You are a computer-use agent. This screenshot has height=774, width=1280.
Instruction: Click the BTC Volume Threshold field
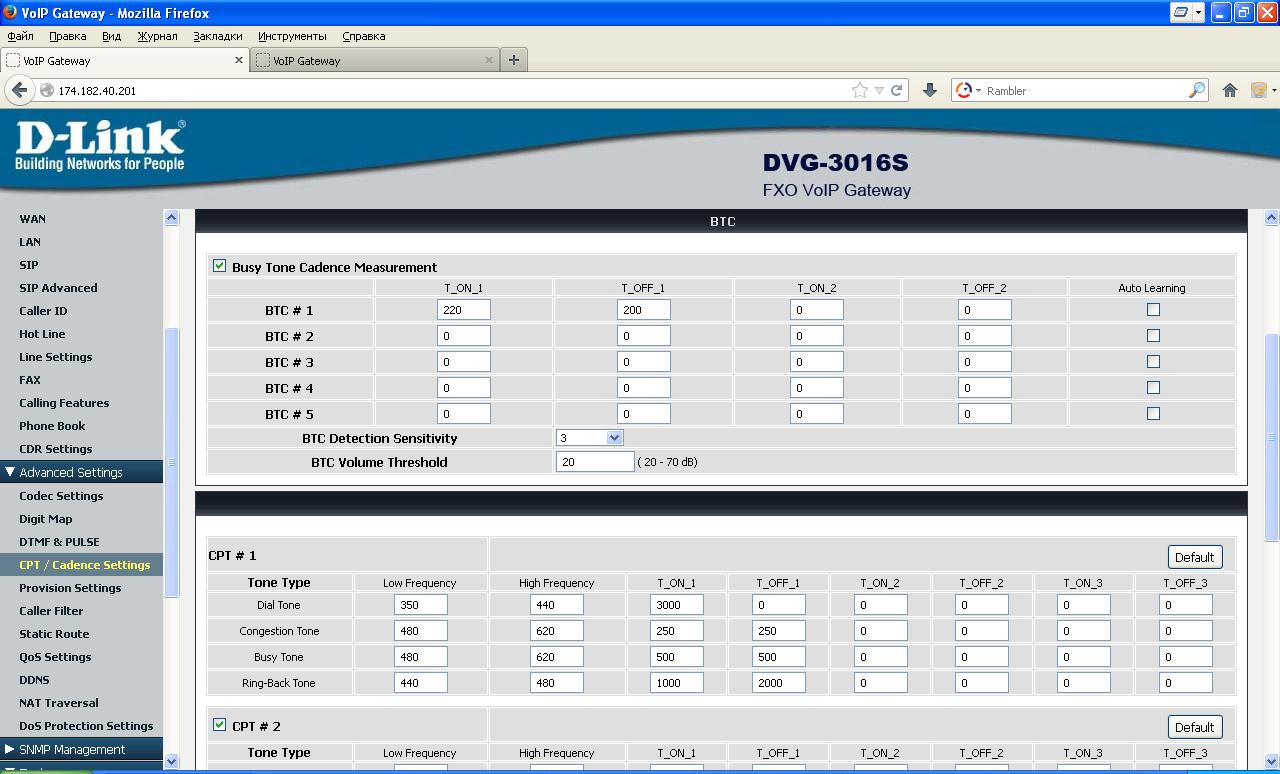point(594,462)
